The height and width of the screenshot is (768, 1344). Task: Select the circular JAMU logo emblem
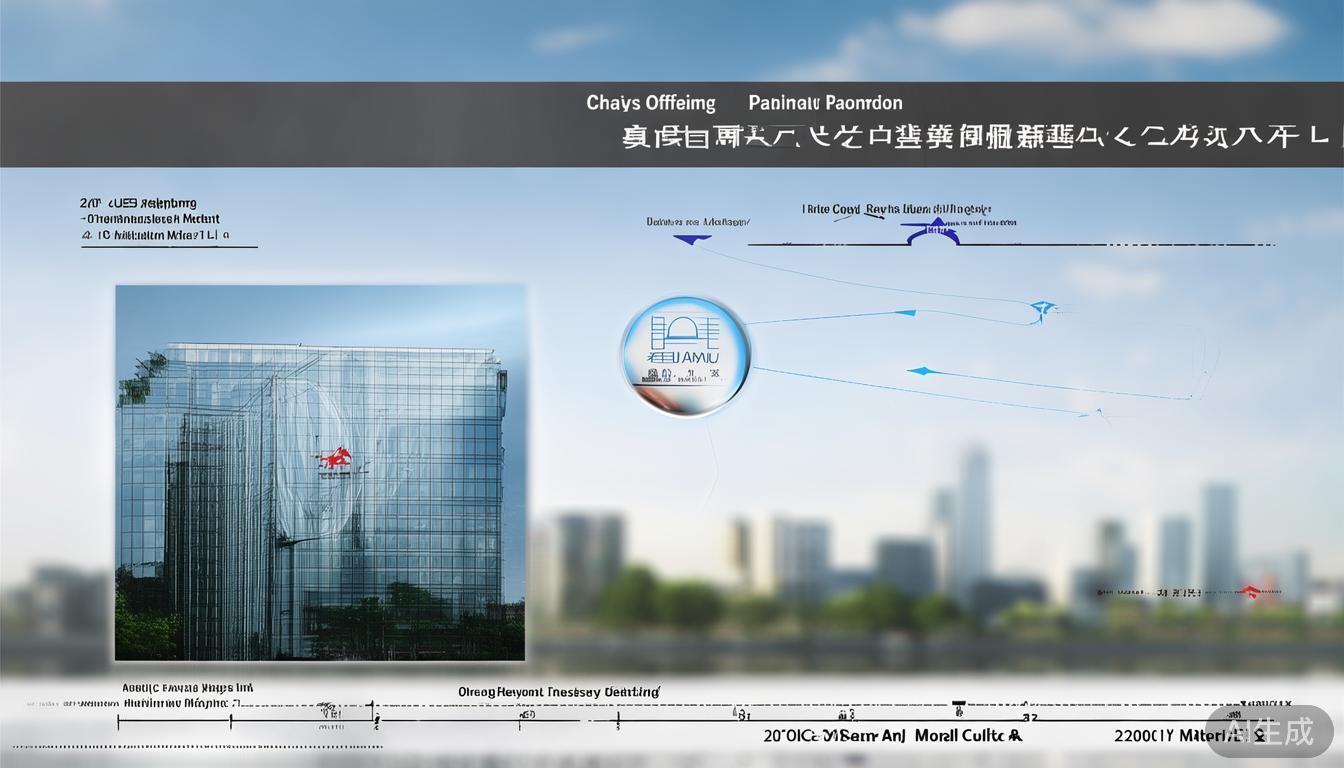coord(685,355)
